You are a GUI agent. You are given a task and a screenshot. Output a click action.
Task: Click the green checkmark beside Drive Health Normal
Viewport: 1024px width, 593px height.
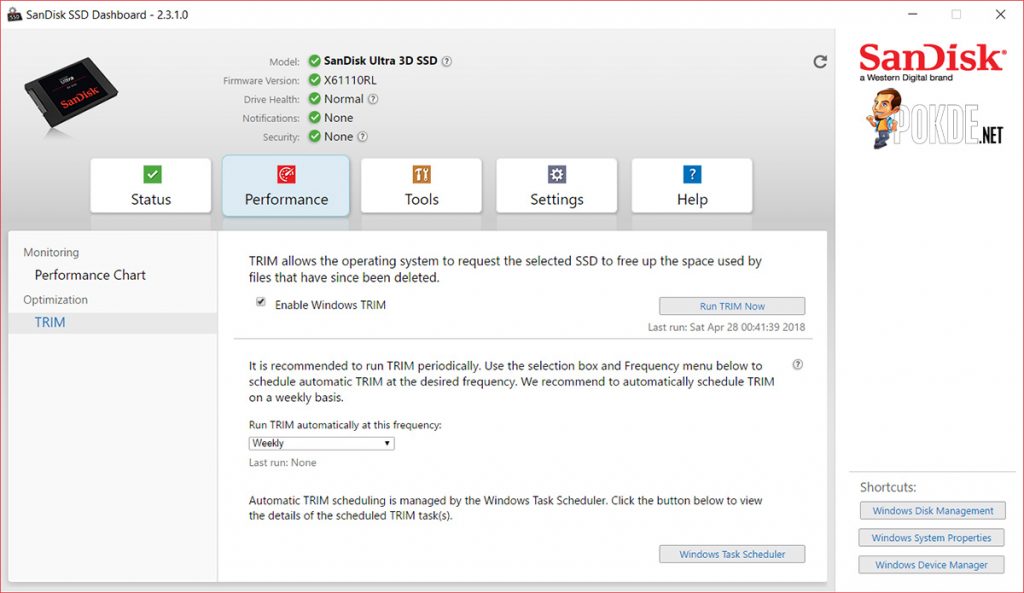tap(314, 99)
